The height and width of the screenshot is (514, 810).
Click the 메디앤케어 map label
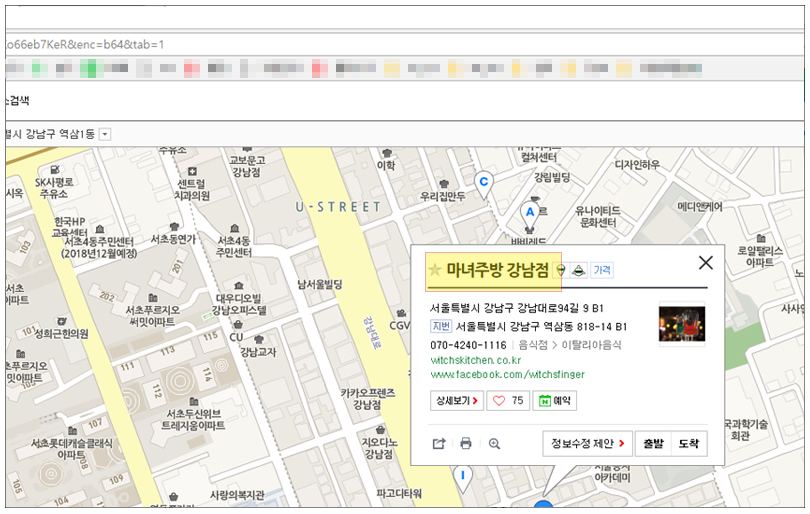pos(700,207)
